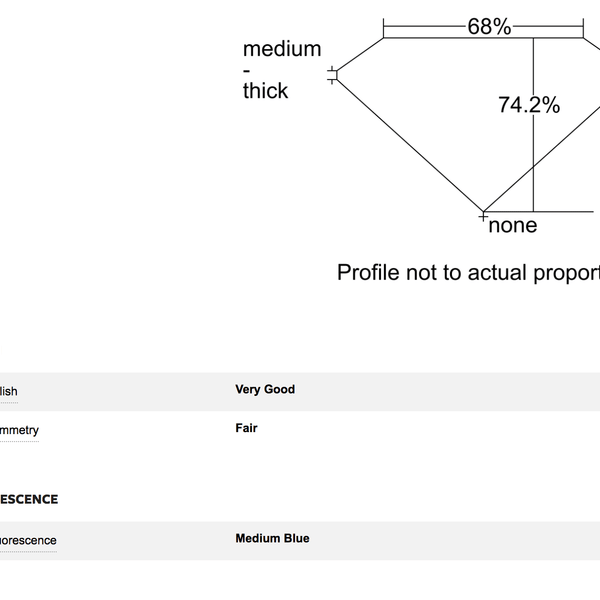Click the diamond profile's left pavilion edge
Viewport: 600px width, 600px height.
(x=410, y=145)
